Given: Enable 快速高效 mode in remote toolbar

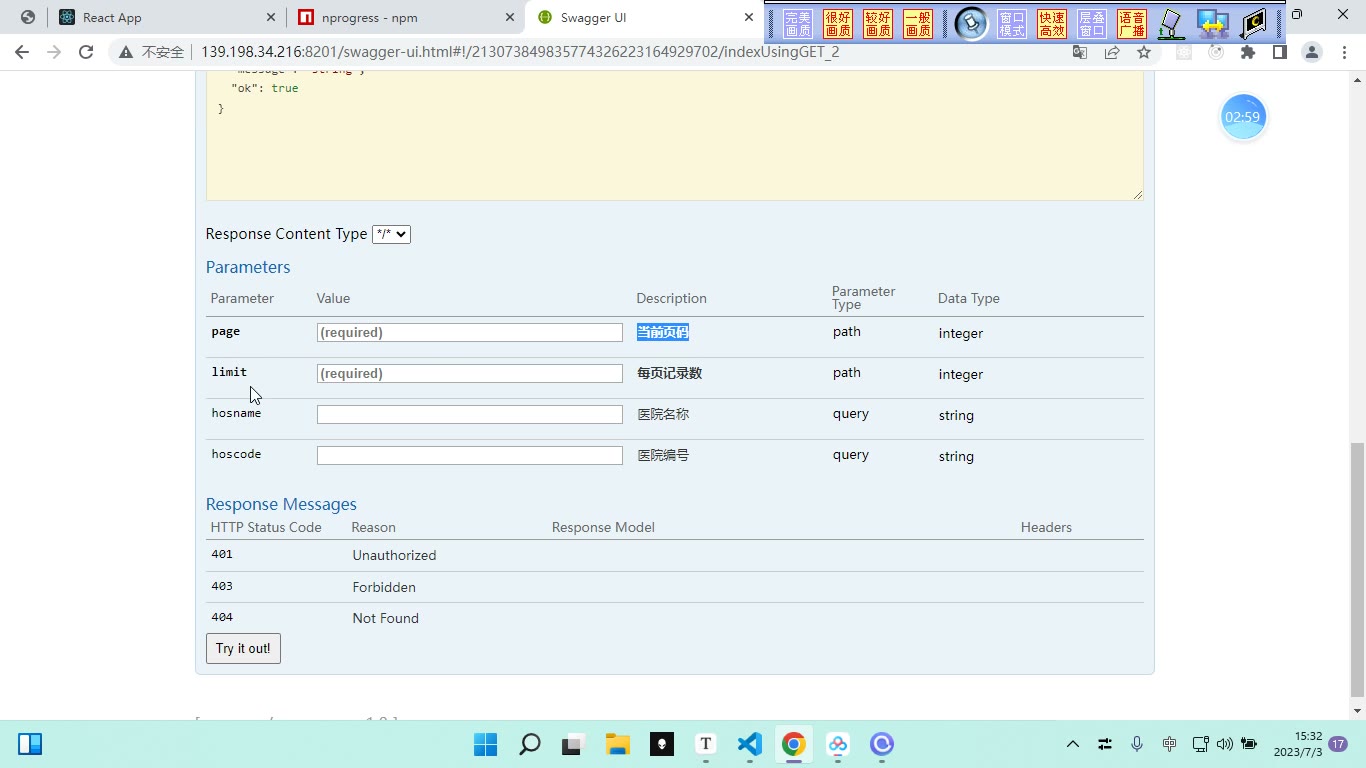Looking at the screenshot, I should point(1052,24).
